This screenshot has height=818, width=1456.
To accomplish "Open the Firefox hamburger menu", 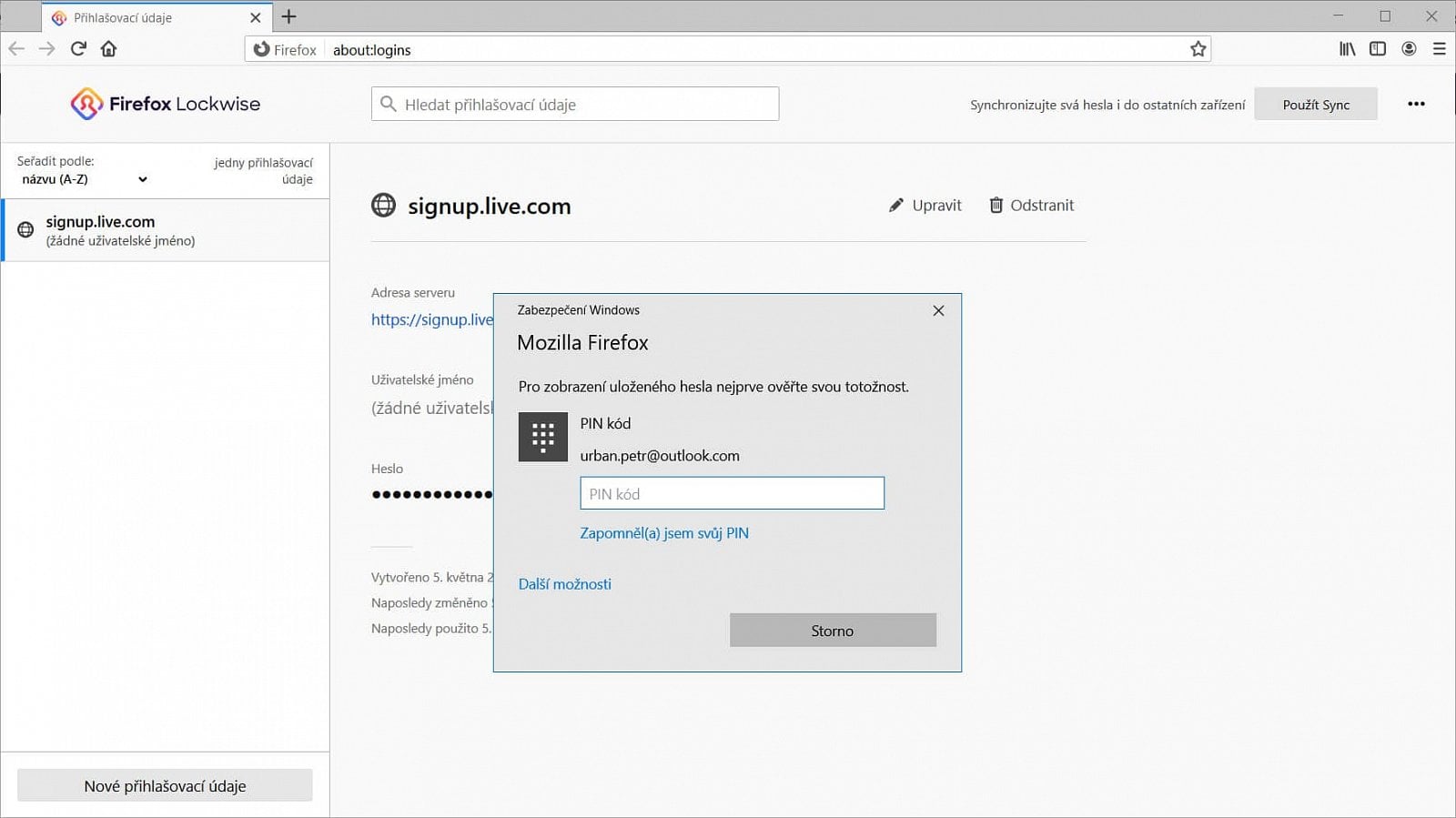I will coord(1439,49).
